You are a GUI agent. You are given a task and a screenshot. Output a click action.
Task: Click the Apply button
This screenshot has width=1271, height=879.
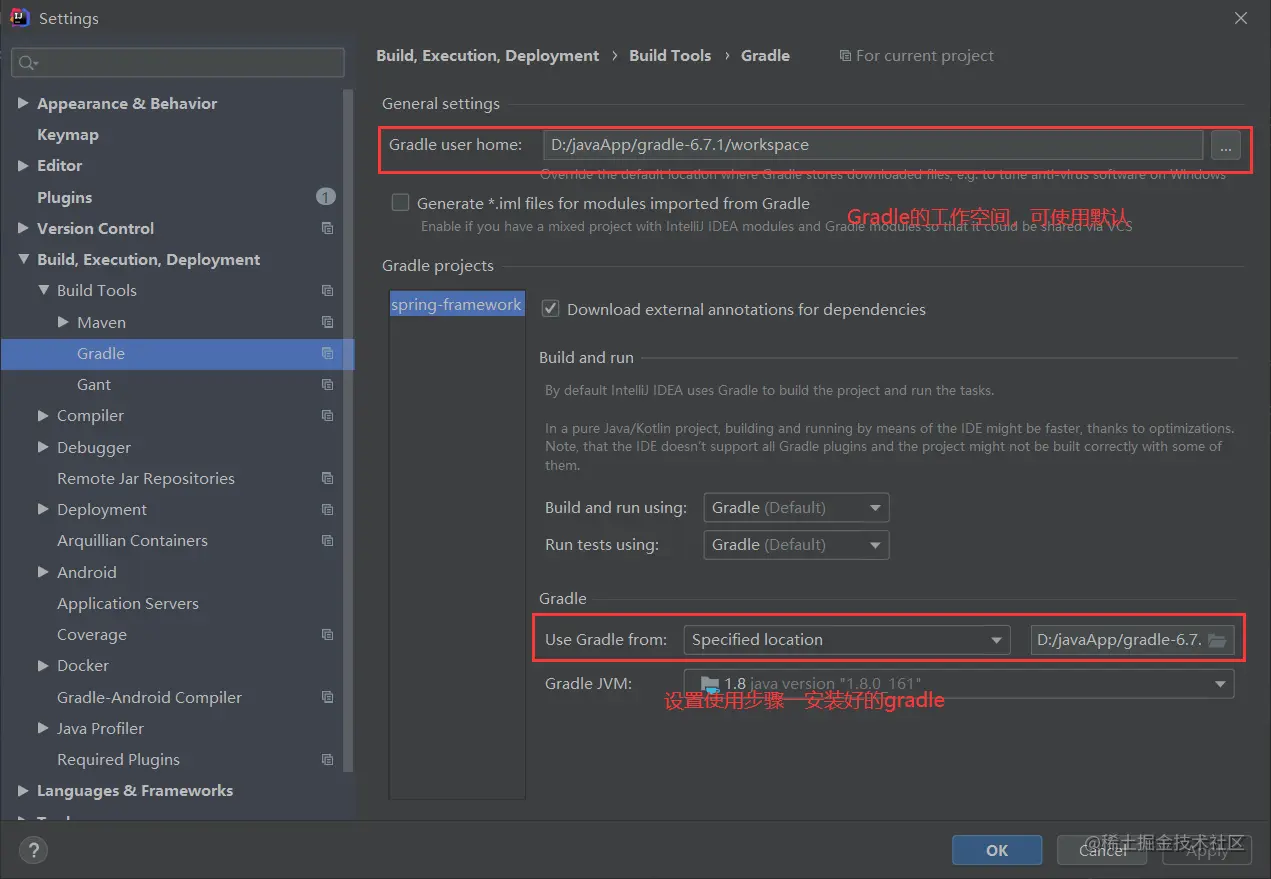click(1207, 850)
